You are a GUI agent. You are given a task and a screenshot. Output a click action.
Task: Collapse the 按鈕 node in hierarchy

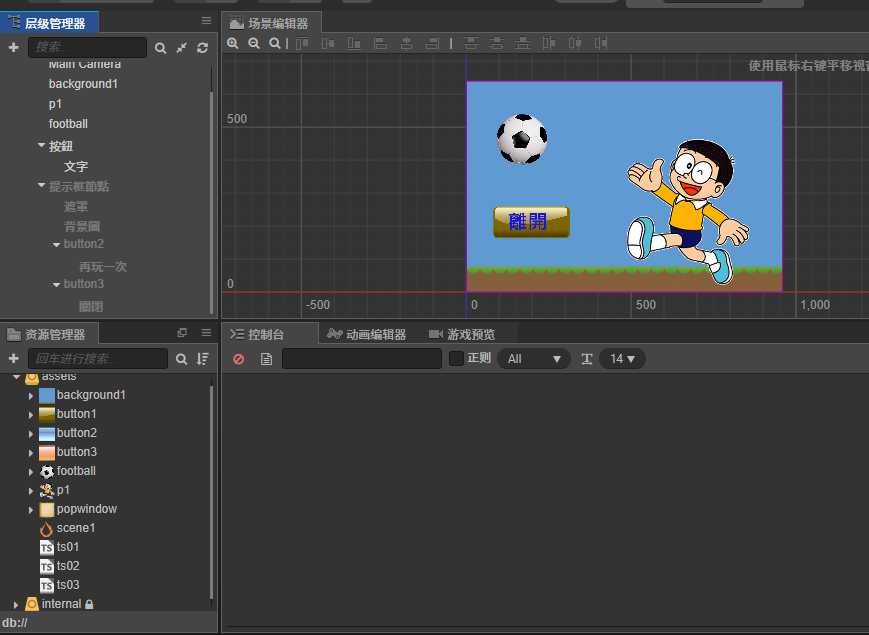(x=41, y=145)
